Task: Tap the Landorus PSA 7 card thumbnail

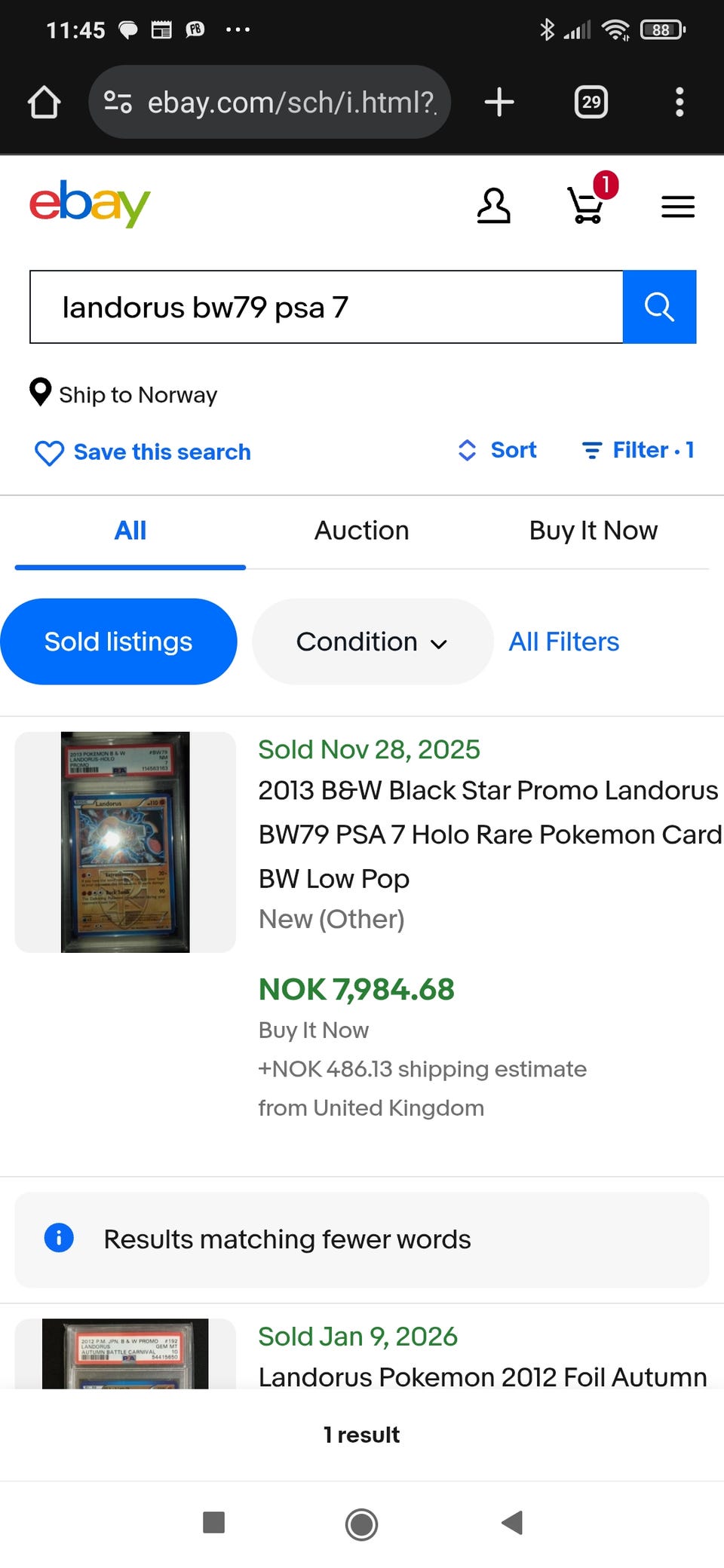Action: [x=125, y=842]
